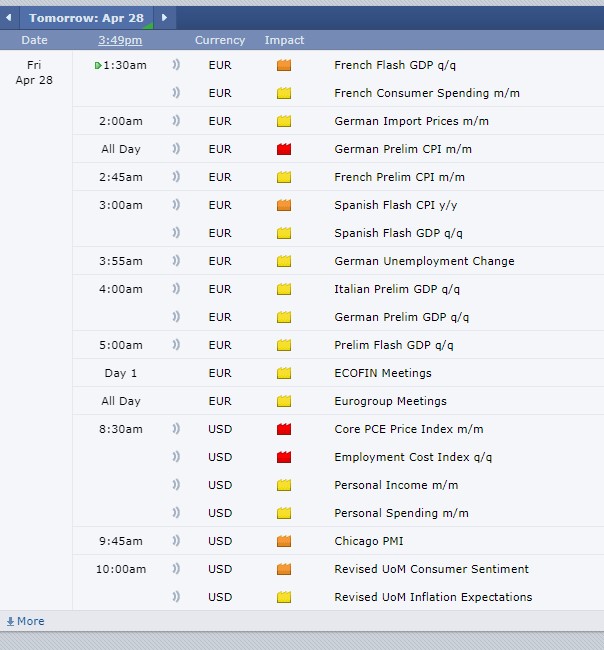Image resolution: width=604 pixels, height=650 pixels.
Task: Open the Revised UoM Consumer Sentiment event
Action: click(x=431, y=569)
